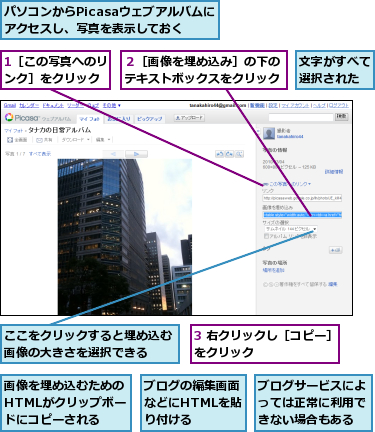This screenshot has height=432, width=375.
Task: Open the ダウンロード dropdown
Action: click(76, 140)
